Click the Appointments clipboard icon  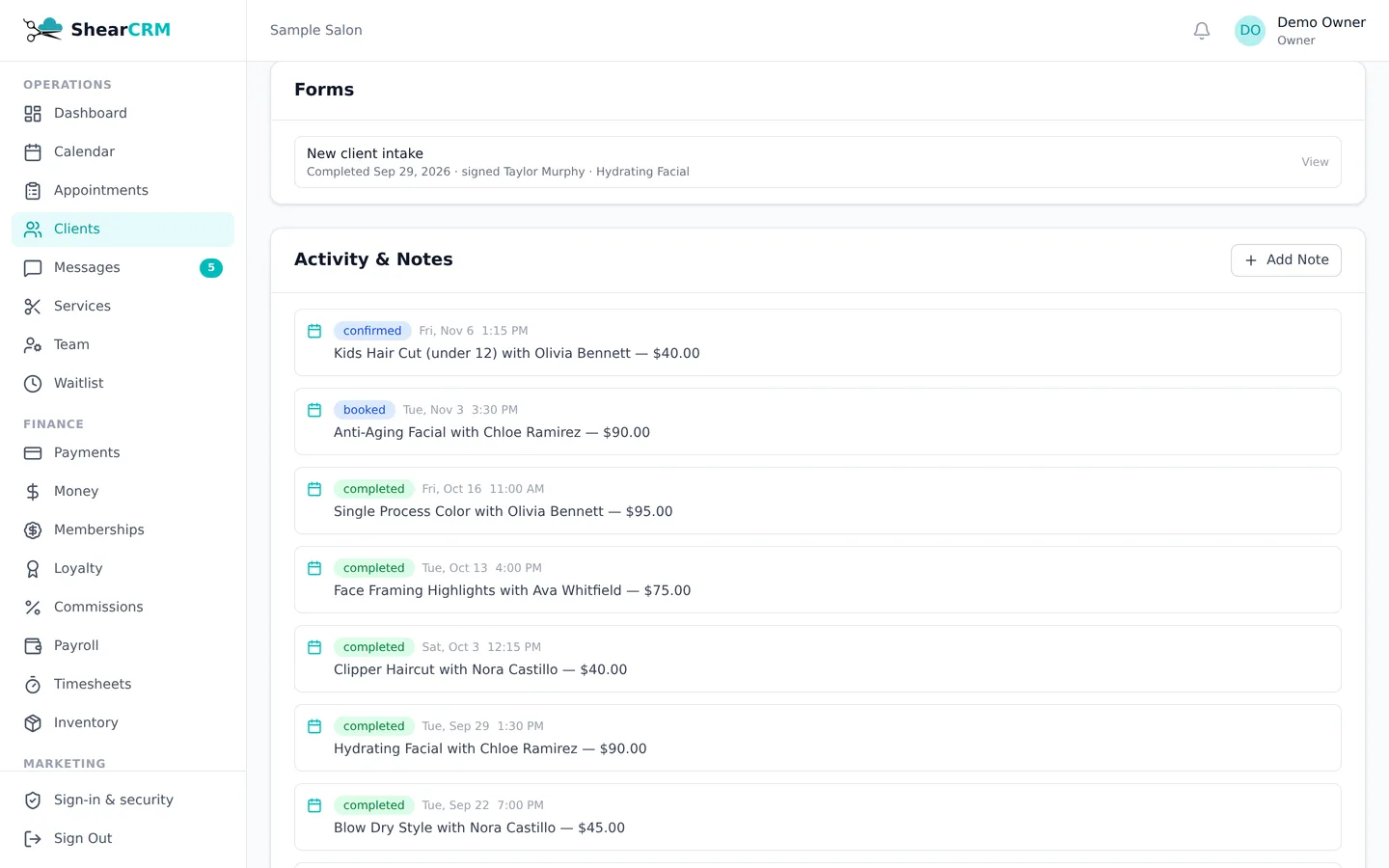33,191
